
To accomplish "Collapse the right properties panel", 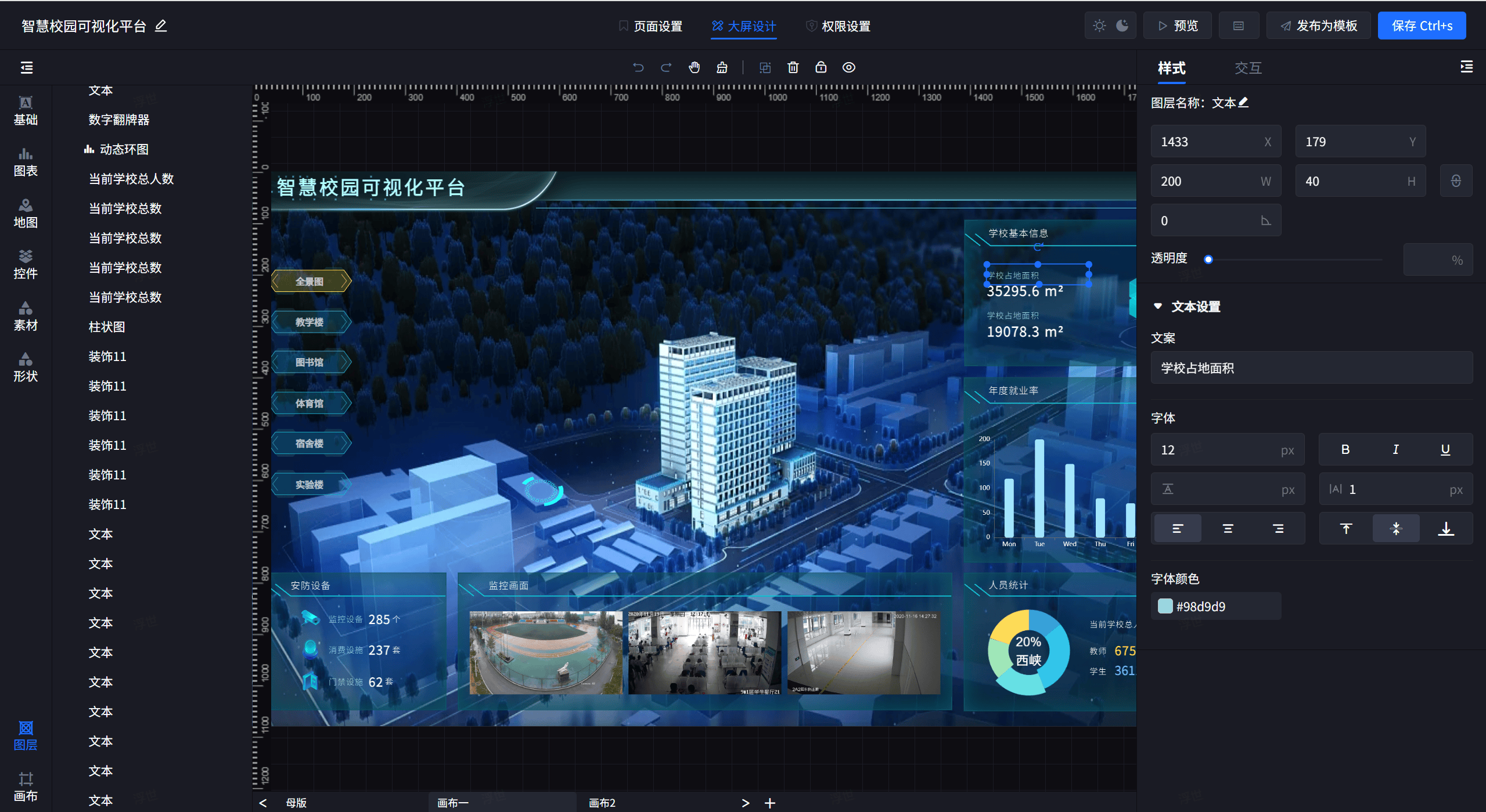I will click(1466, 67).
